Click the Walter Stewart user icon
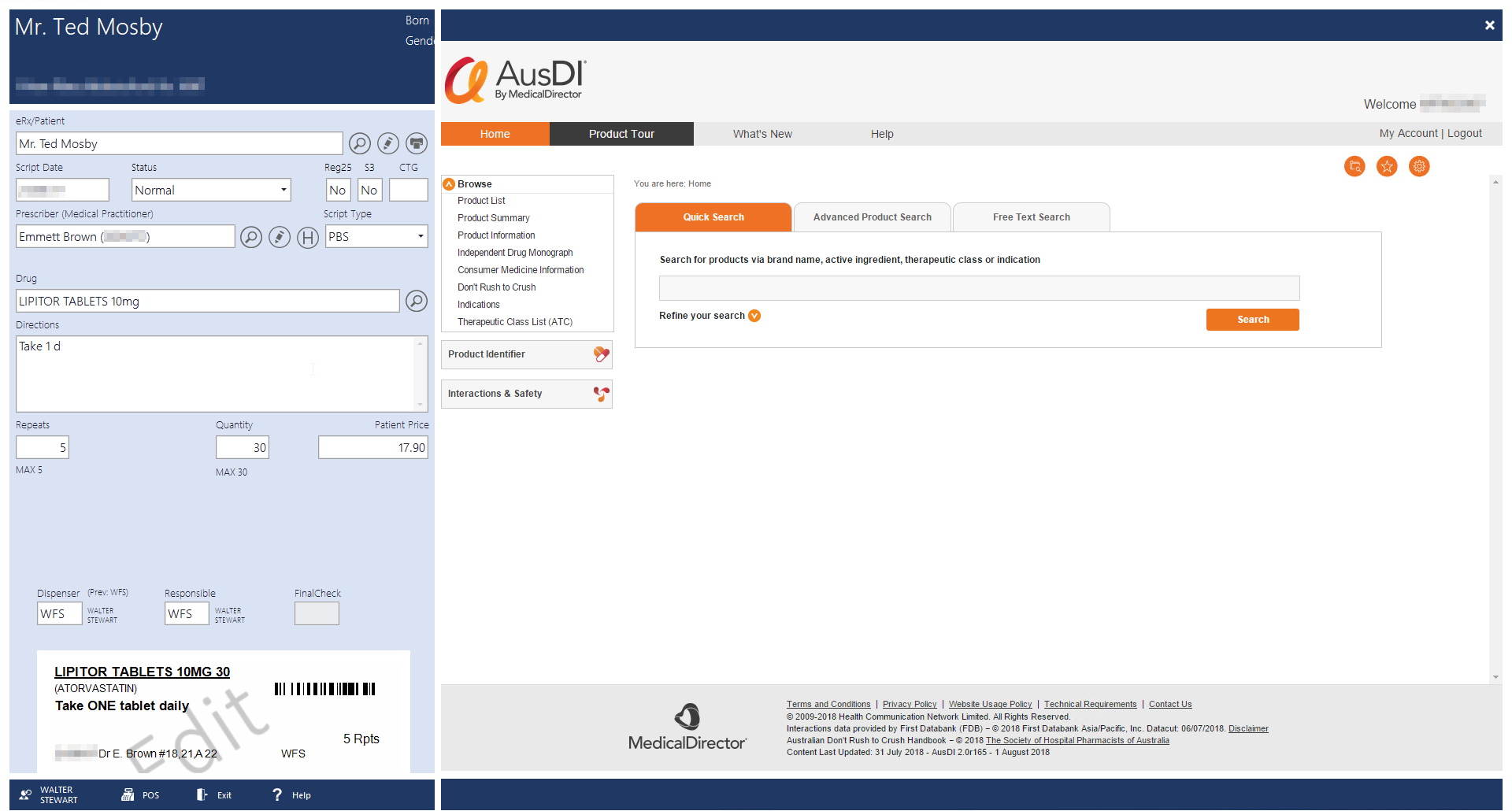1512x811 pixels. pos(26,795)
